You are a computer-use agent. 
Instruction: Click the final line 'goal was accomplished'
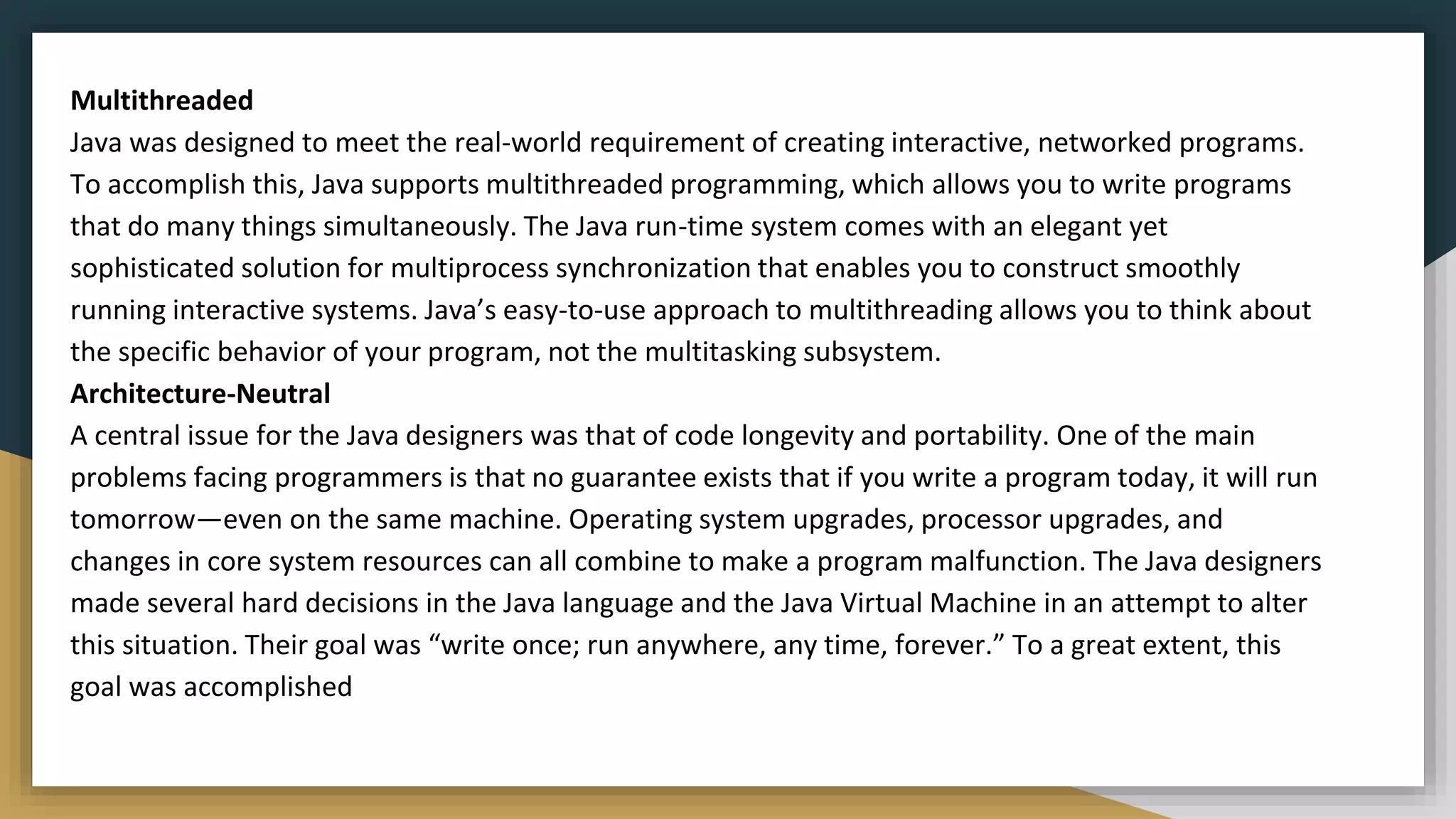pyautogui.click(x=211, y=687)
